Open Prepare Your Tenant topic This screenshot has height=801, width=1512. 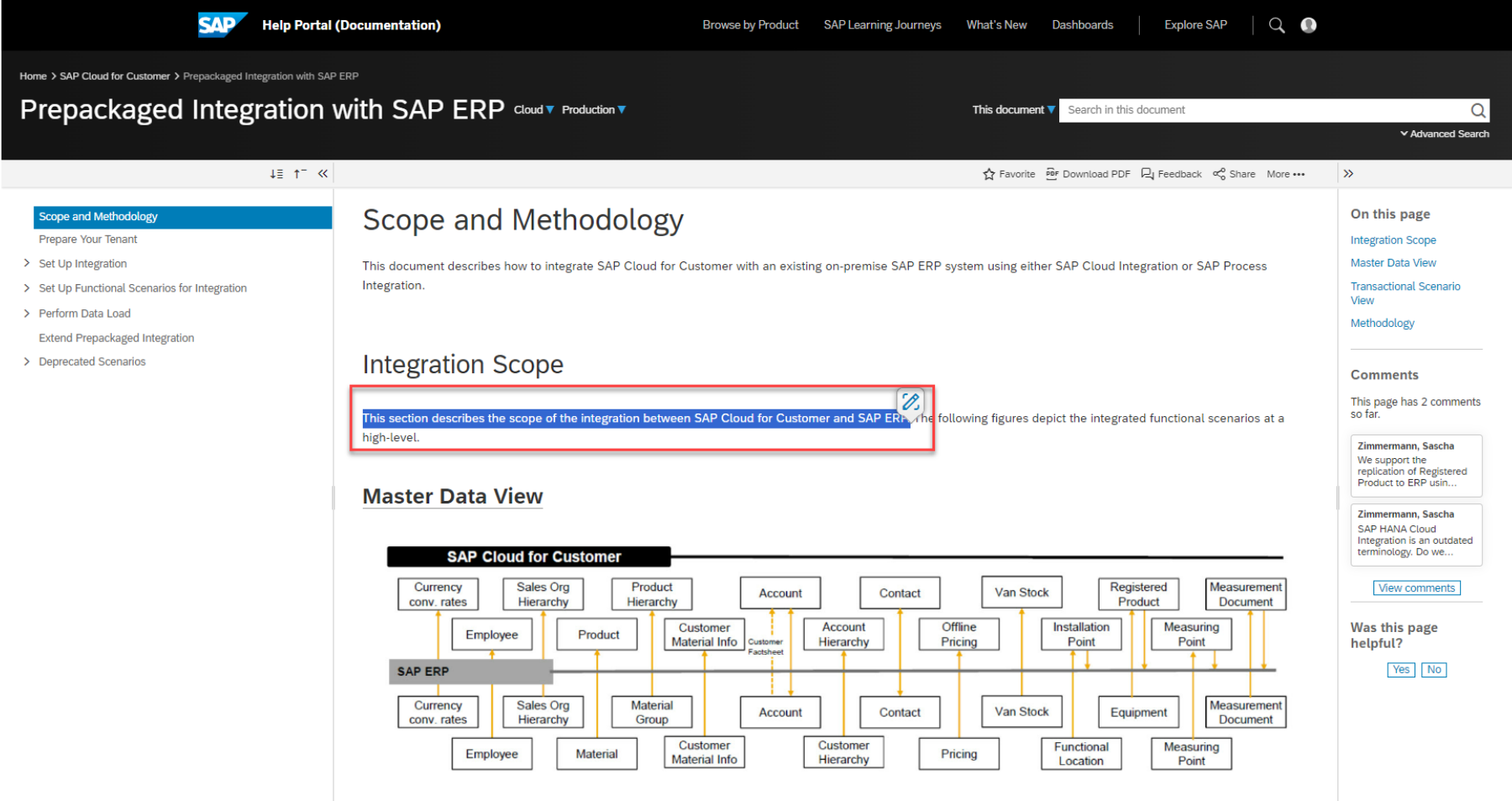point(87,240)
